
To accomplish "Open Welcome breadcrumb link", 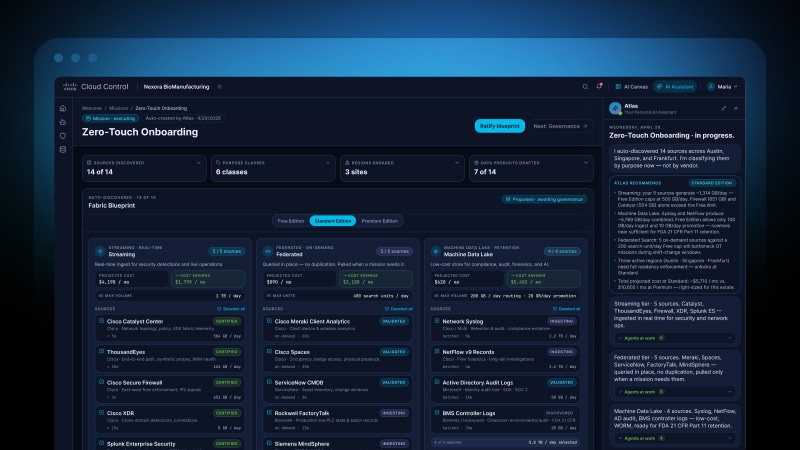I will click(92, 108).
